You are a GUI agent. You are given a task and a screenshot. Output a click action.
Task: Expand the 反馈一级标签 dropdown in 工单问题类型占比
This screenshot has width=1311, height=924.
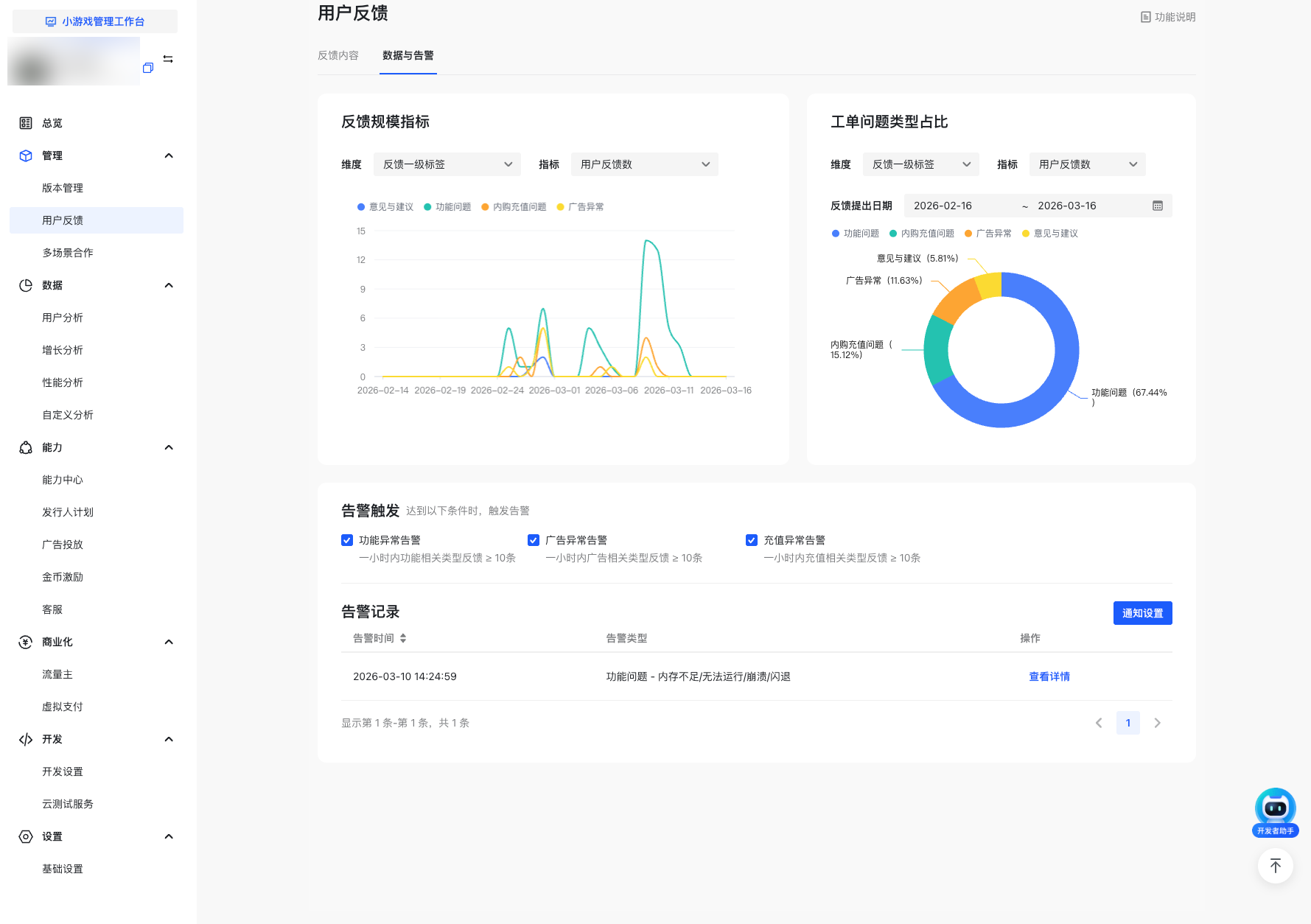[920, 164]
